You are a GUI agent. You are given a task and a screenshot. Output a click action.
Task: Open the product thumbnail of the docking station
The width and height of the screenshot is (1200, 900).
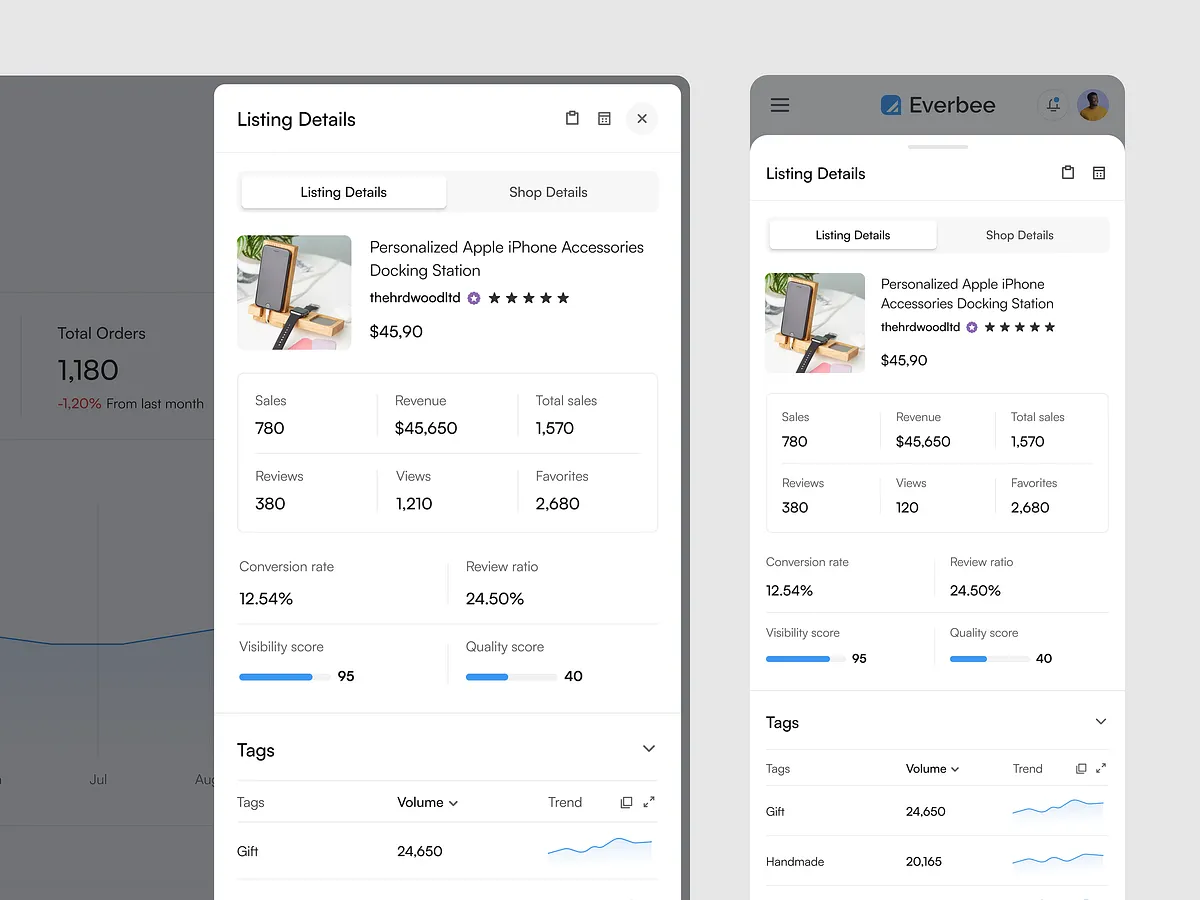pos(294,292)
